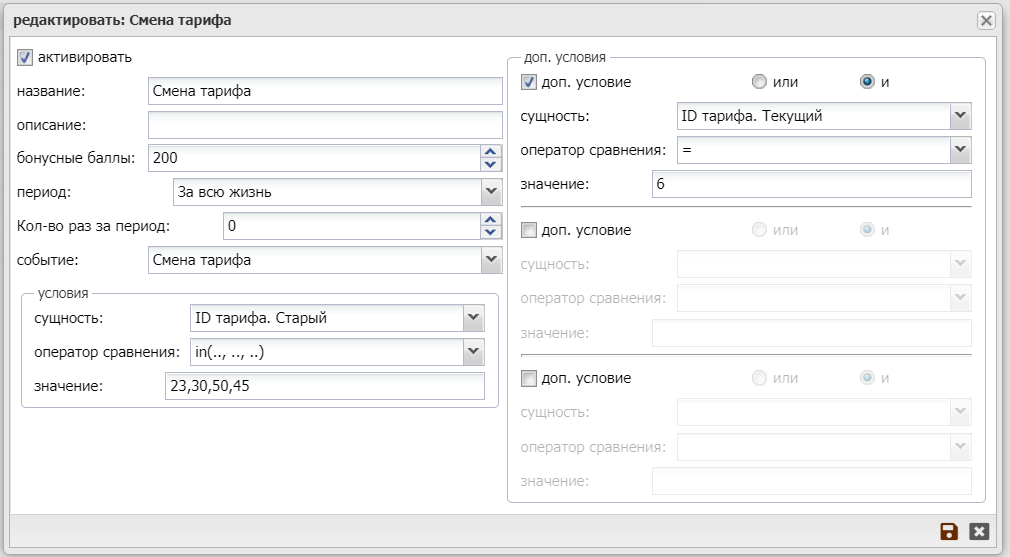Decrease times-per-period count with the down arrow
The width and height of the screenshot is (1010, 557).
[490, 232]
